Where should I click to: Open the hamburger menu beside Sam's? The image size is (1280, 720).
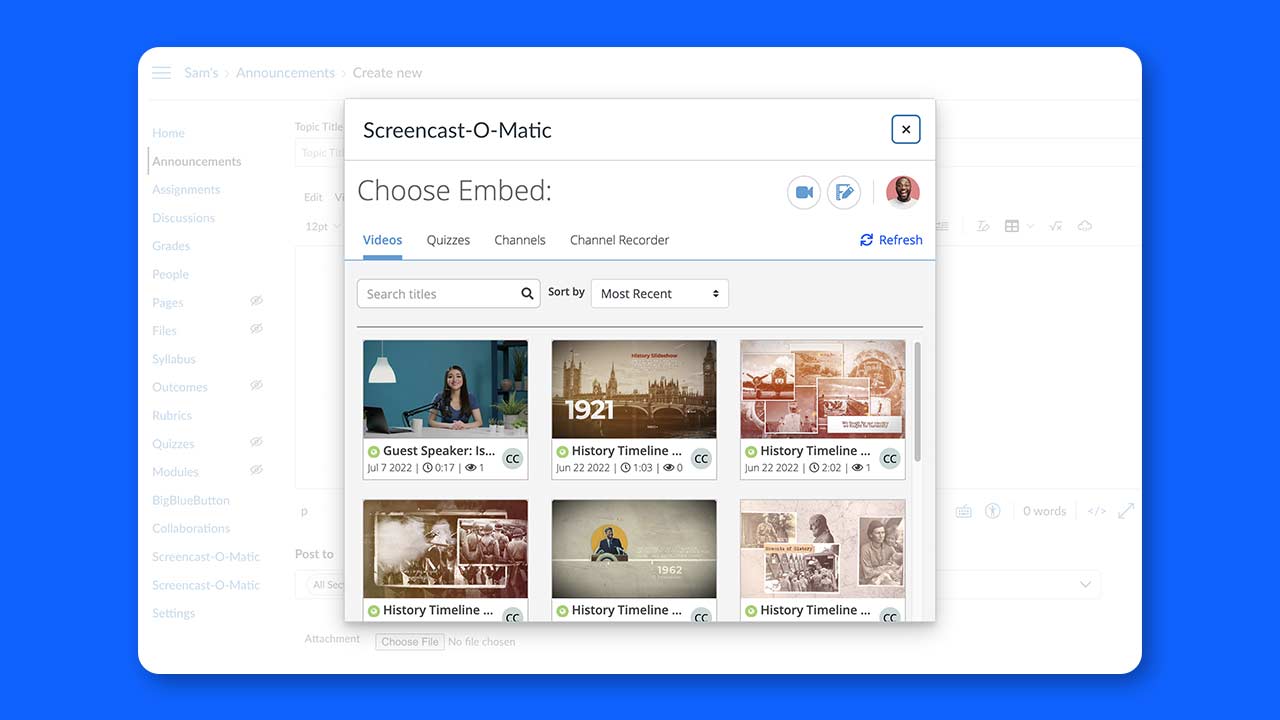pos(161,73)
